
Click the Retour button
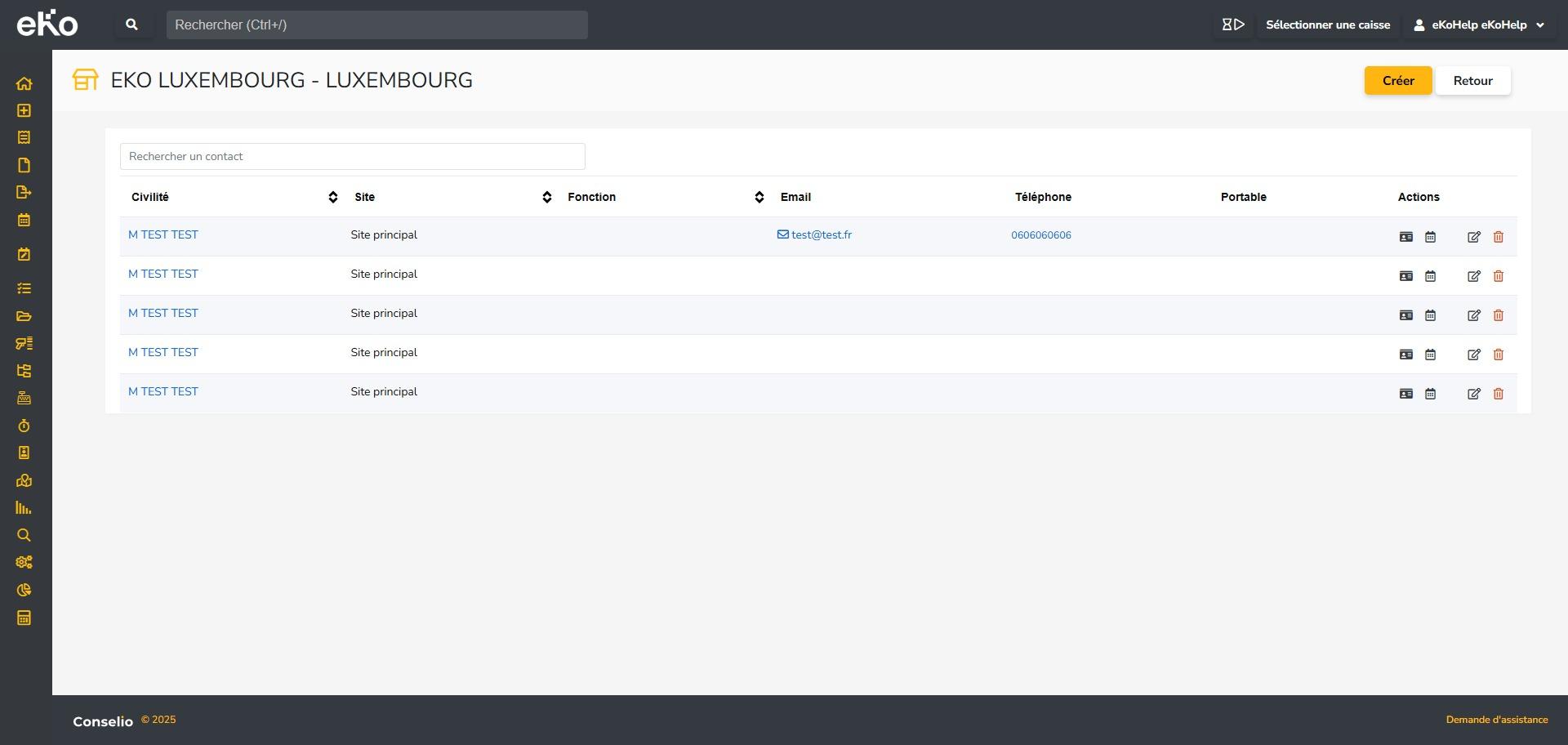tap(1472, 81)
